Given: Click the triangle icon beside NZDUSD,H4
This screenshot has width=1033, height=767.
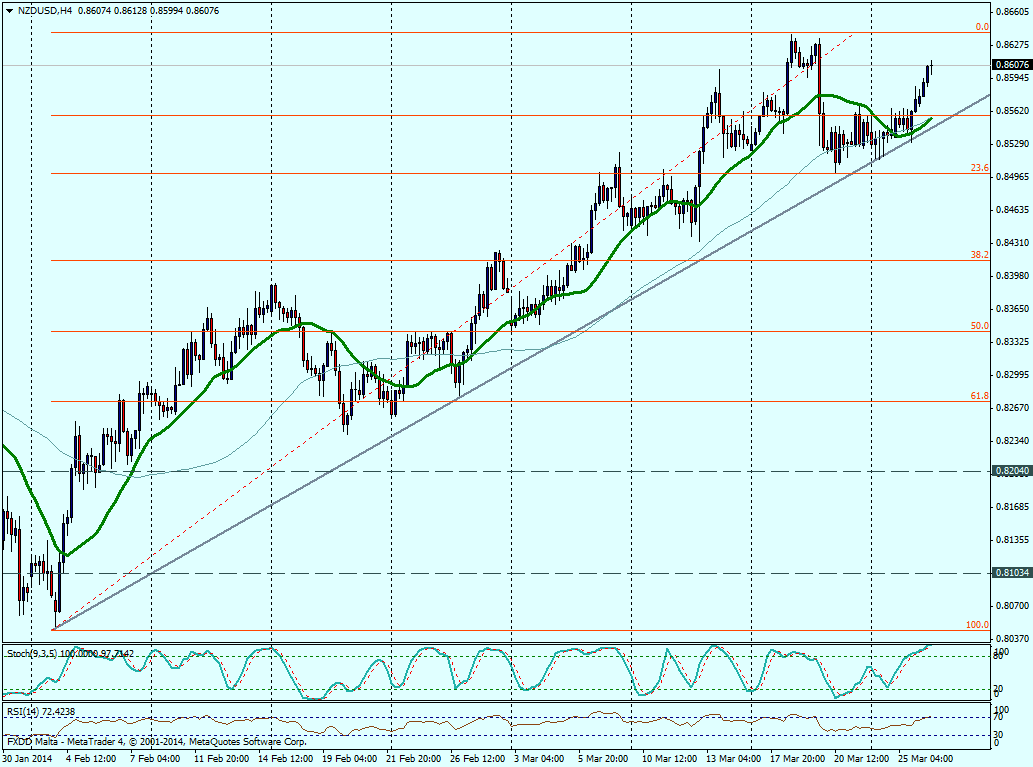Looking at the screenshot, I should pyautogui.click(x=9, y=10).
